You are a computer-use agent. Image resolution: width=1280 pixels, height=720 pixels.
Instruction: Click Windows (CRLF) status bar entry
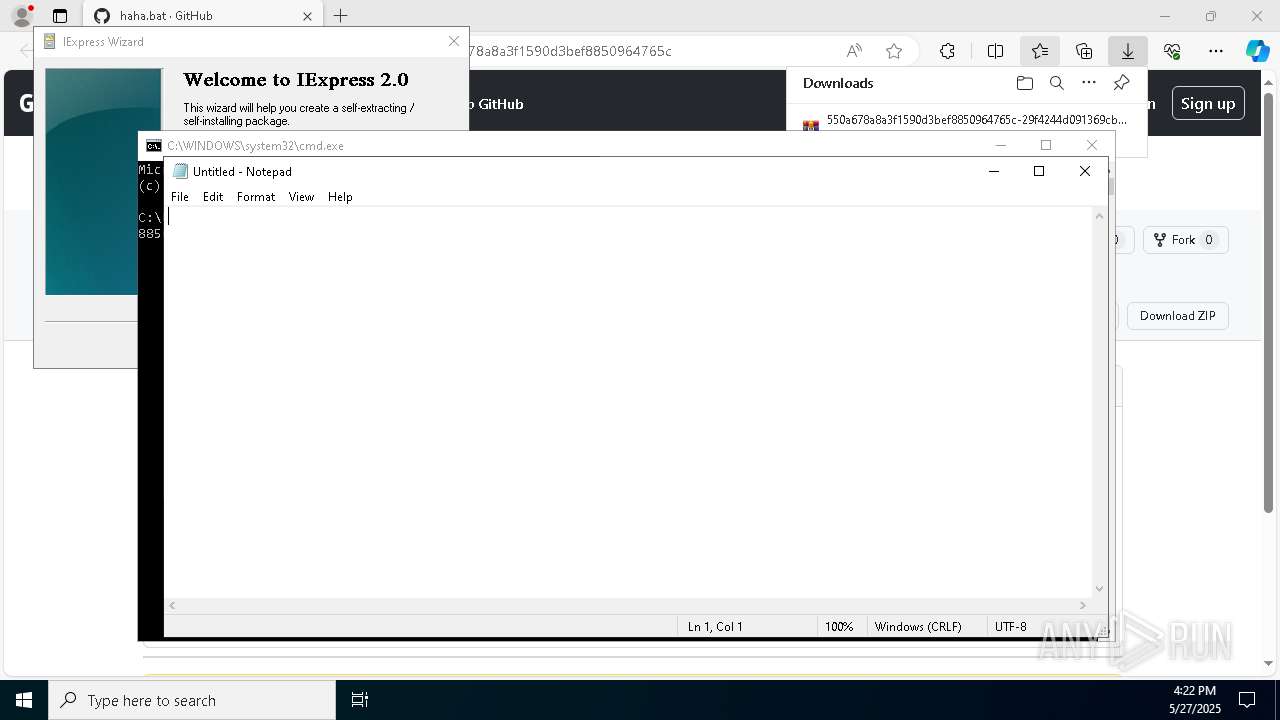[x=918, y=627]
